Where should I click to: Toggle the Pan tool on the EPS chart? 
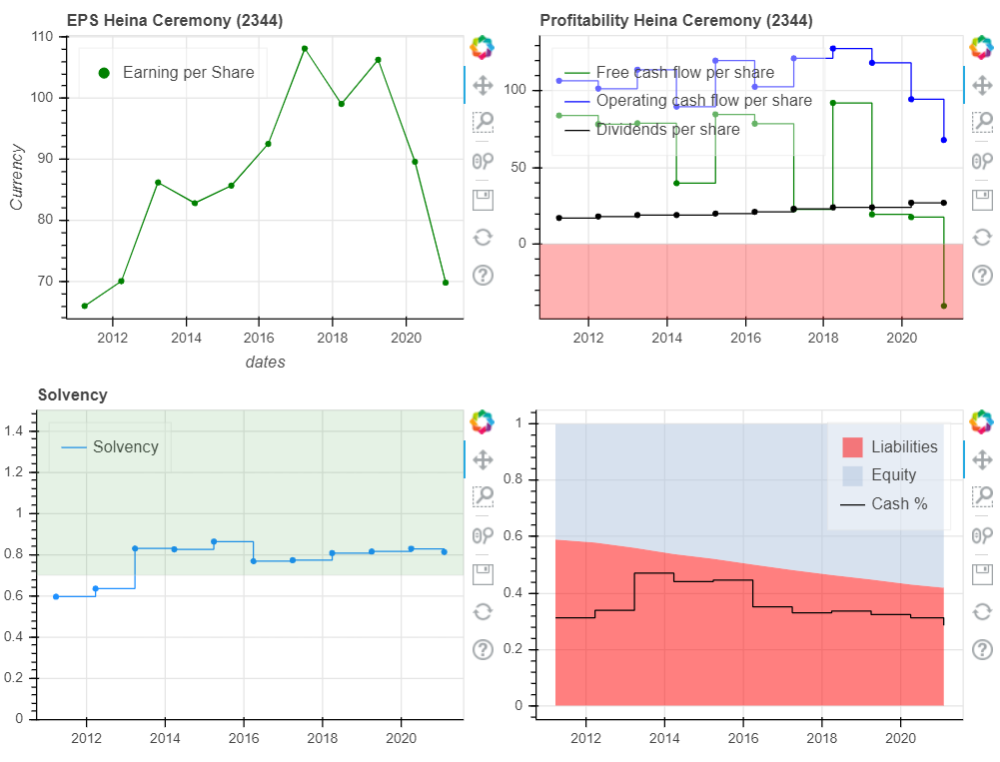coord(482,85)
